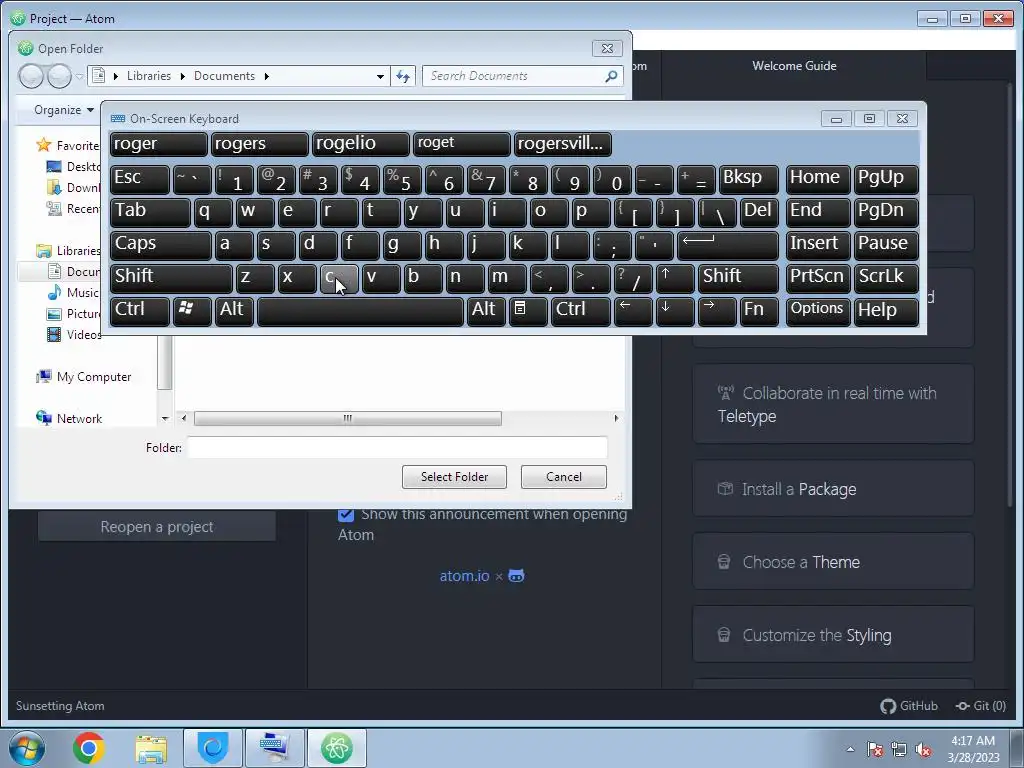
Task: Choose the 'rogelio' word suggestion
Action: 361,144
